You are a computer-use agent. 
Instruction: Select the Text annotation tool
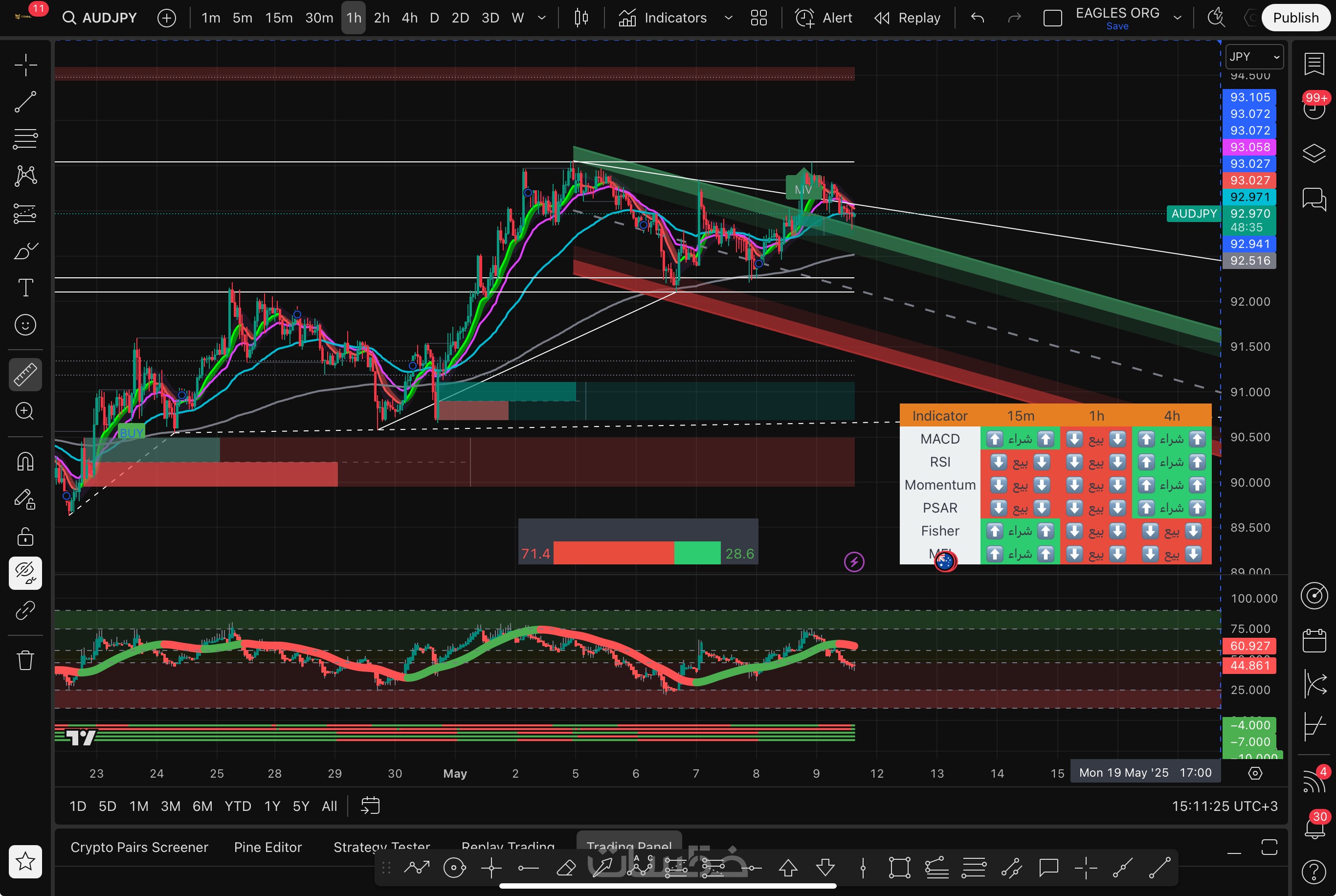tap(25, 288)
